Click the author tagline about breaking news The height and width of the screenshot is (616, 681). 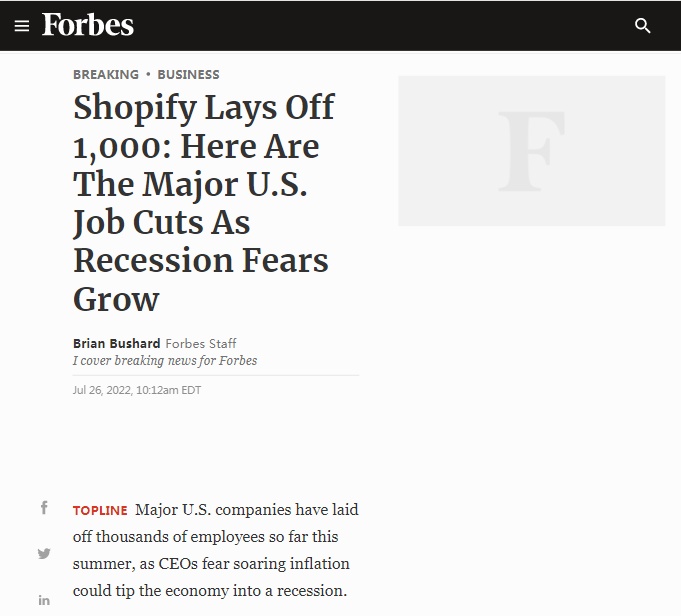point(165,361)
